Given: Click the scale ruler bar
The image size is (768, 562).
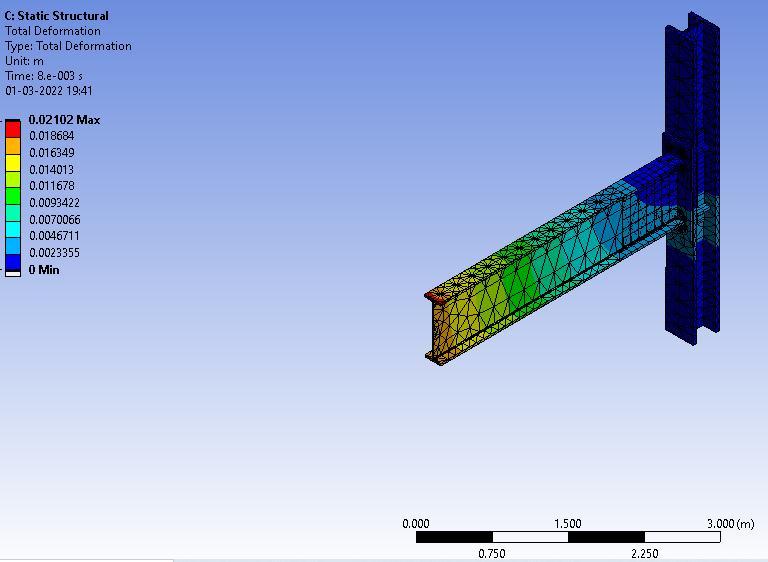Looking at the screenshot, I should click(x=568, y=537).
